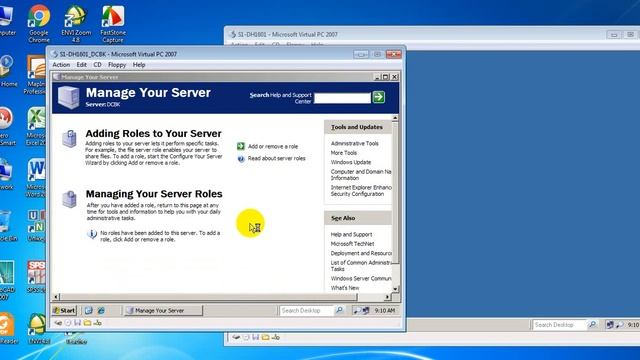This screenshot has height=360, width=640.
Task: Click vertical scrollbar down arrow in Manage Your Server
Action: pyautogui.click(x=395, y=289)
